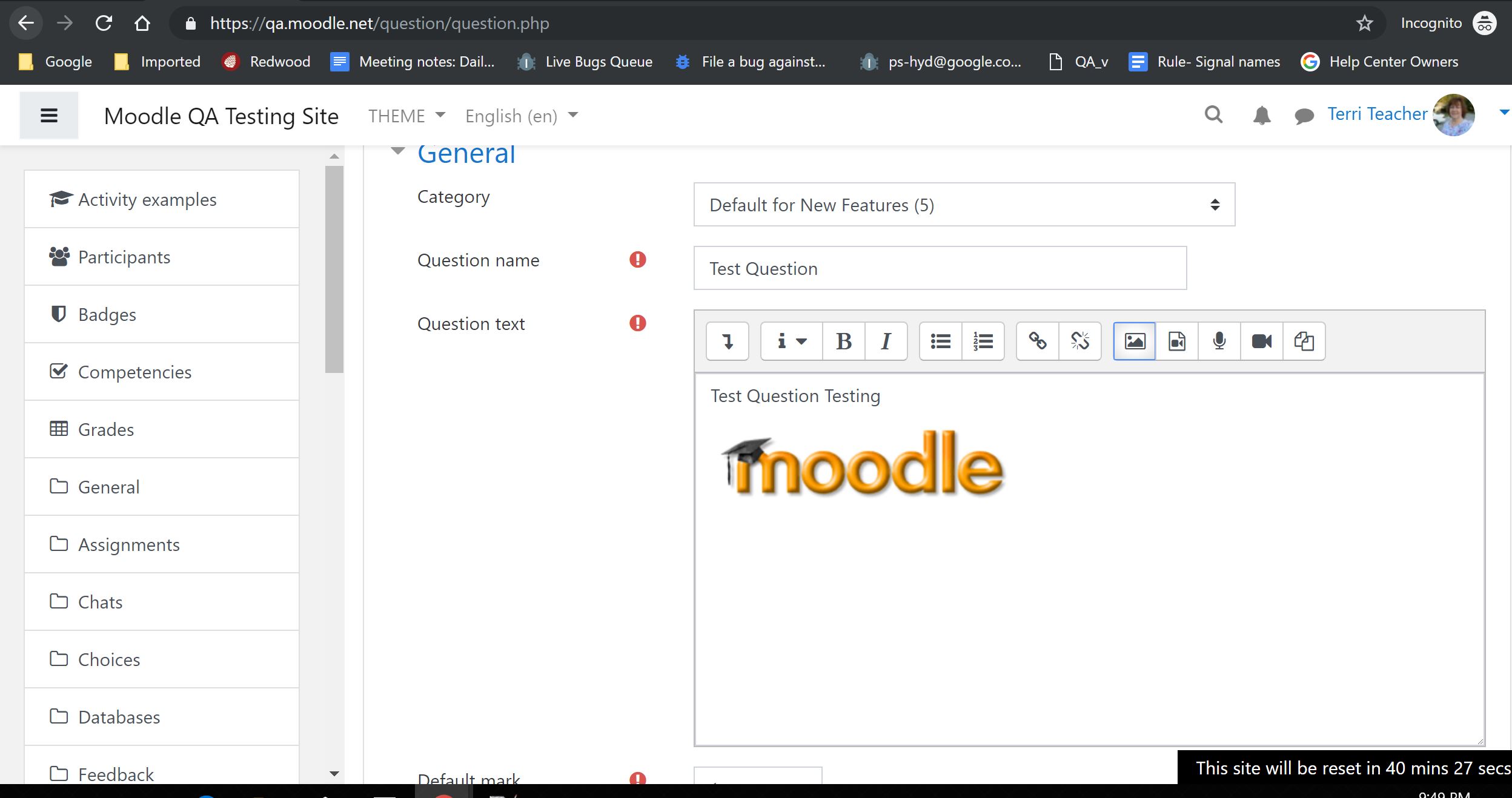Open Participants in sidebar

[162, 257]
